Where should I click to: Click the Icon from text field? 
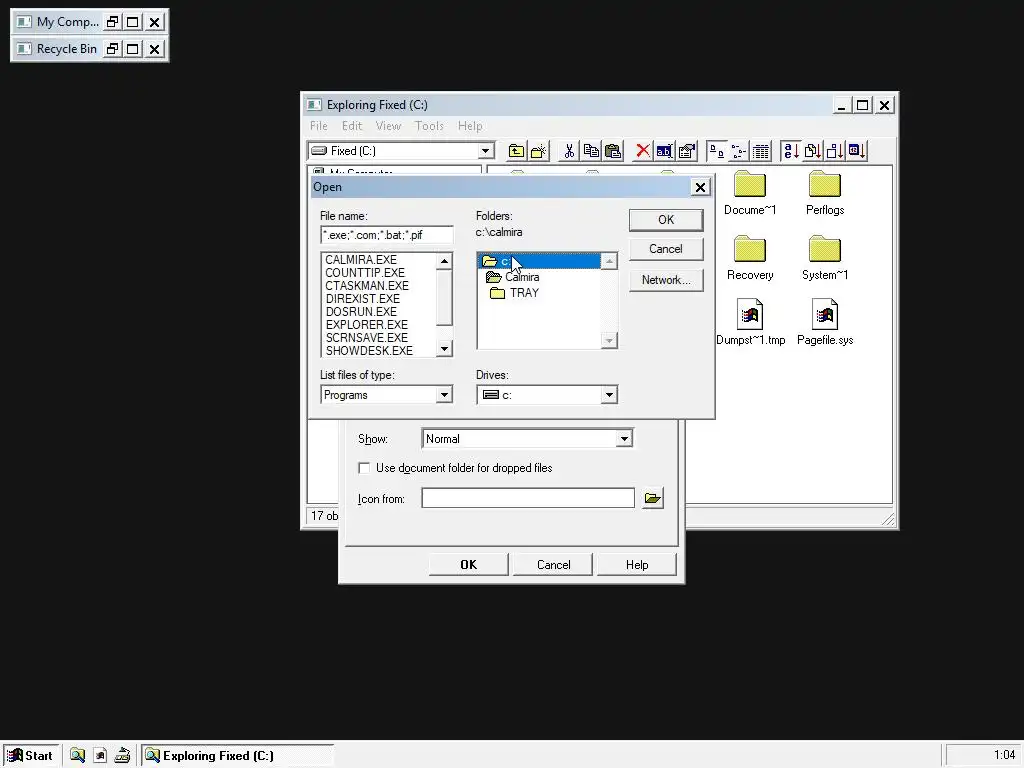pos(528,498)
